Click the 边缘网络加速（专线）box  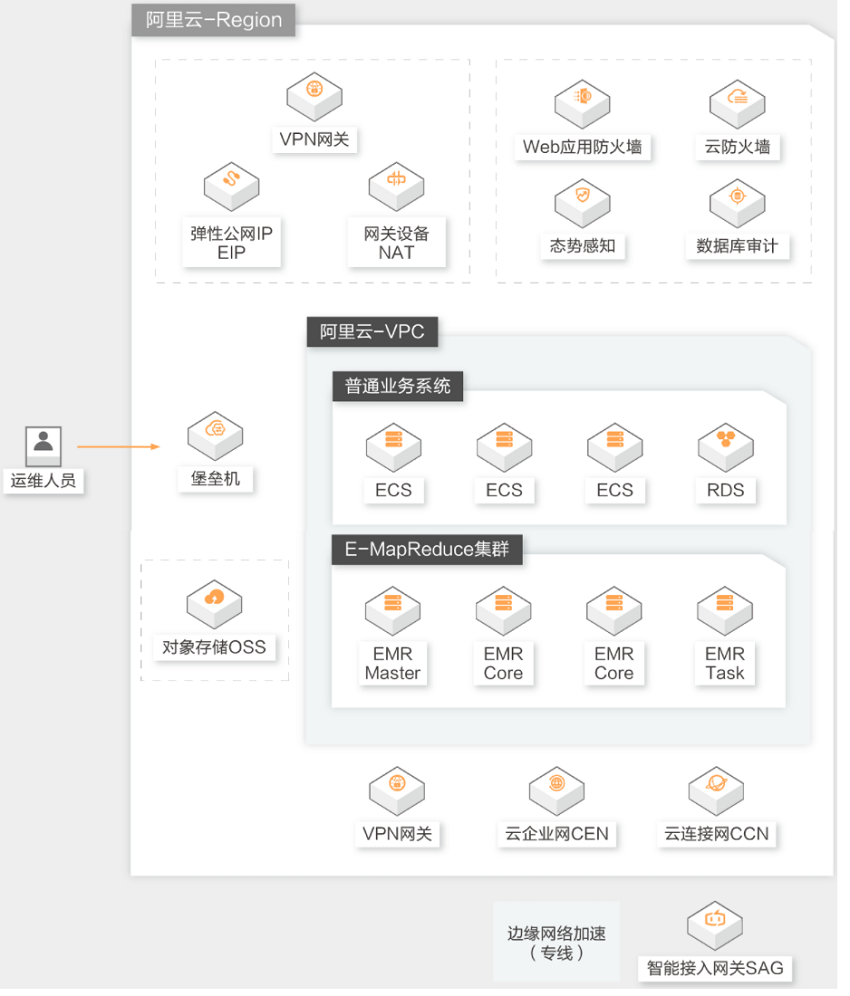pyautogui.click(x=557, y=943)
